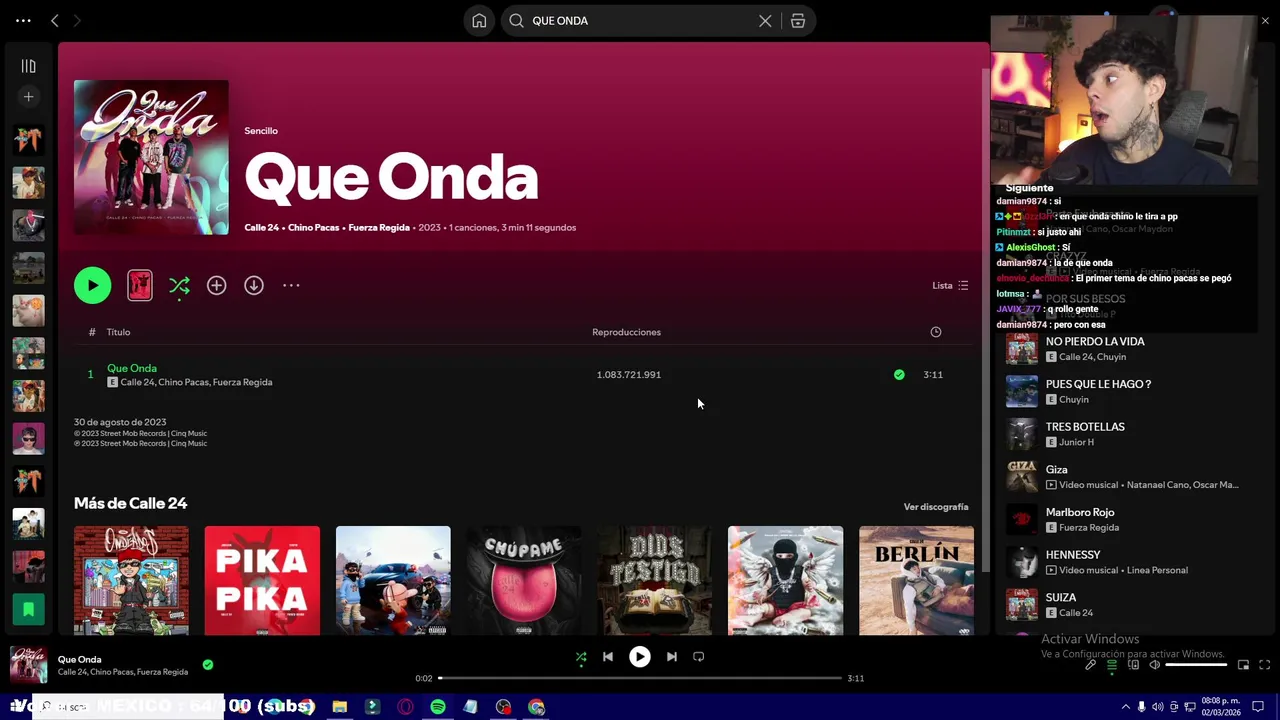Open the Windows notification center icon
The height and width of the screenshot is (720, 1280).
(1259, 706)
